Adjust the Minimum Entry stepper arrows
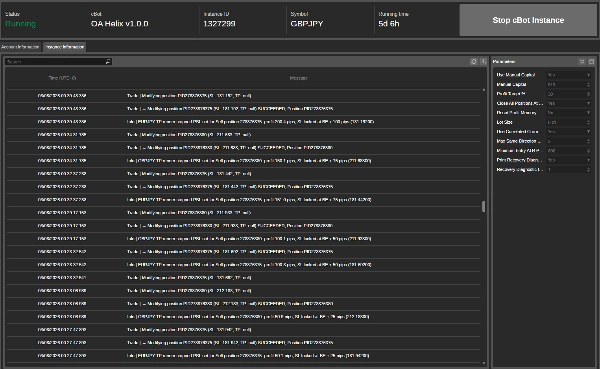 point(589,151)
